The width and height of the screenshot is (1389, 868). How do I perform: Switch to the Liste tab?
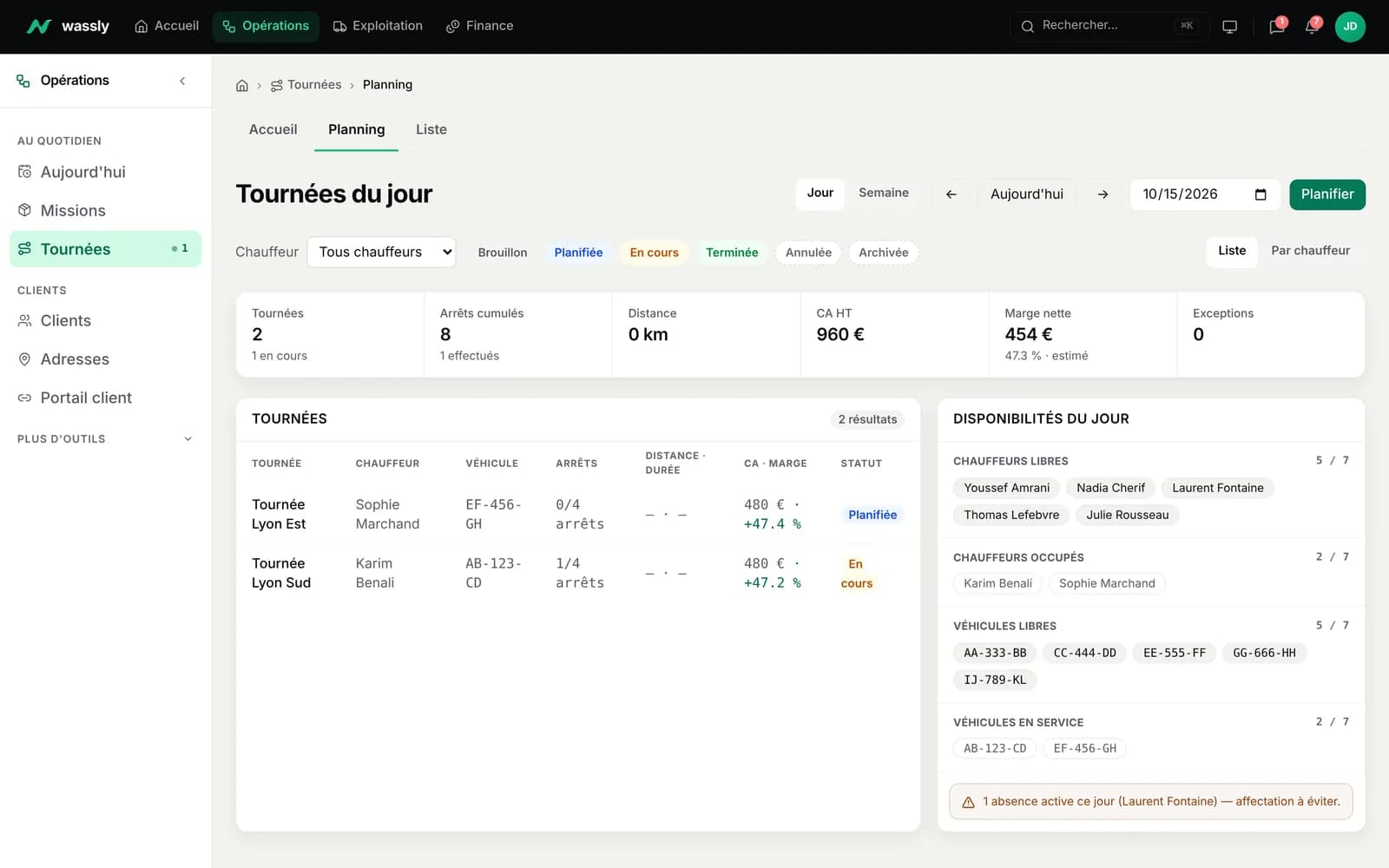(431, 129)
